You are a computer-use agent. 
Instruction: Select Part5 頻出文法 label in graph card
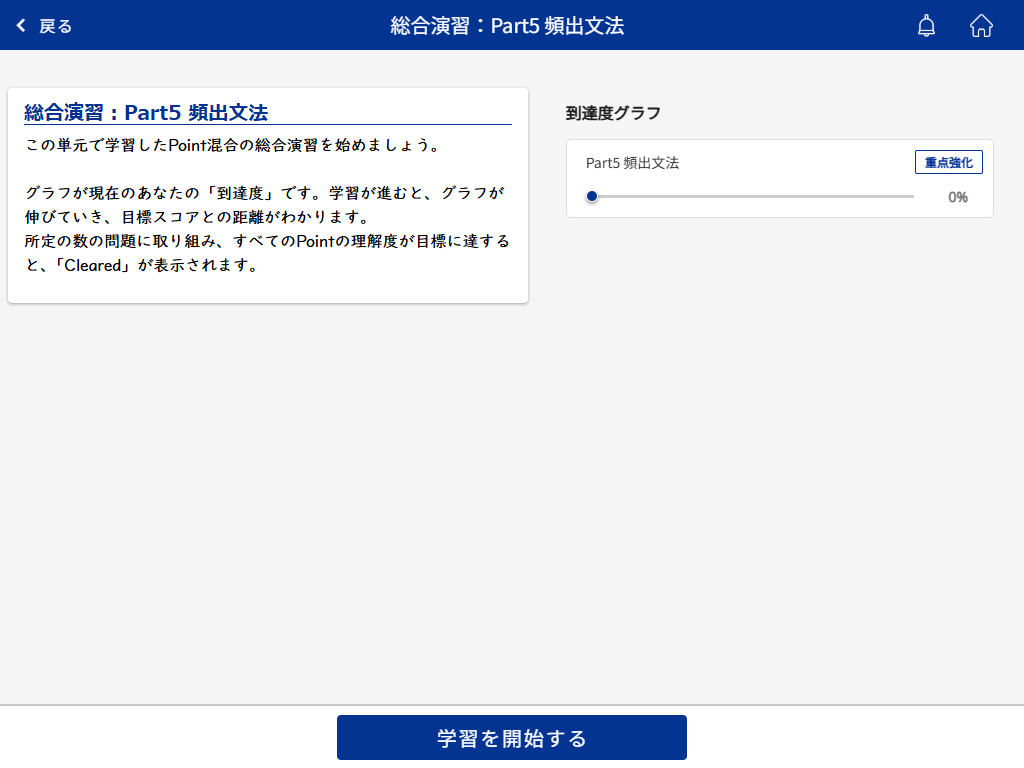632,163
